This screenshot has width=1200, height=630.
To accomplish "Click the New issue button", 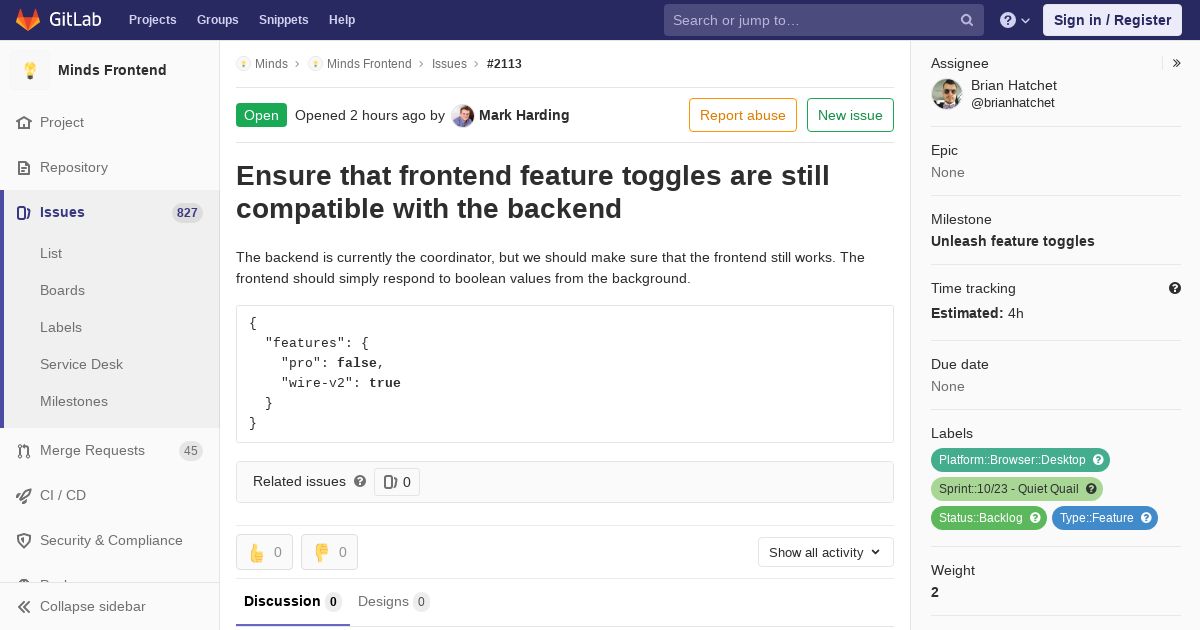I will [850, 115].
